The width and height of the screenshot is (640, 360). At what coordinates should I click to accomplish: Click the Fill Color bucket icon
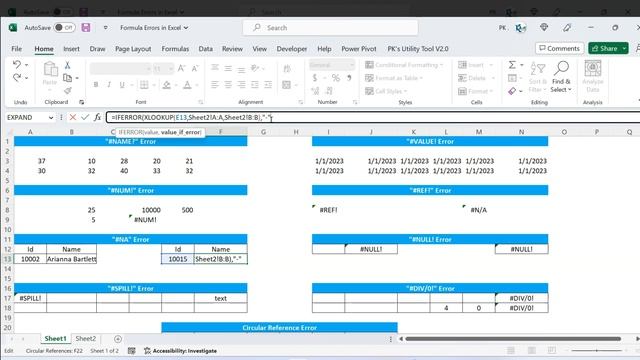tap(167, 84)
